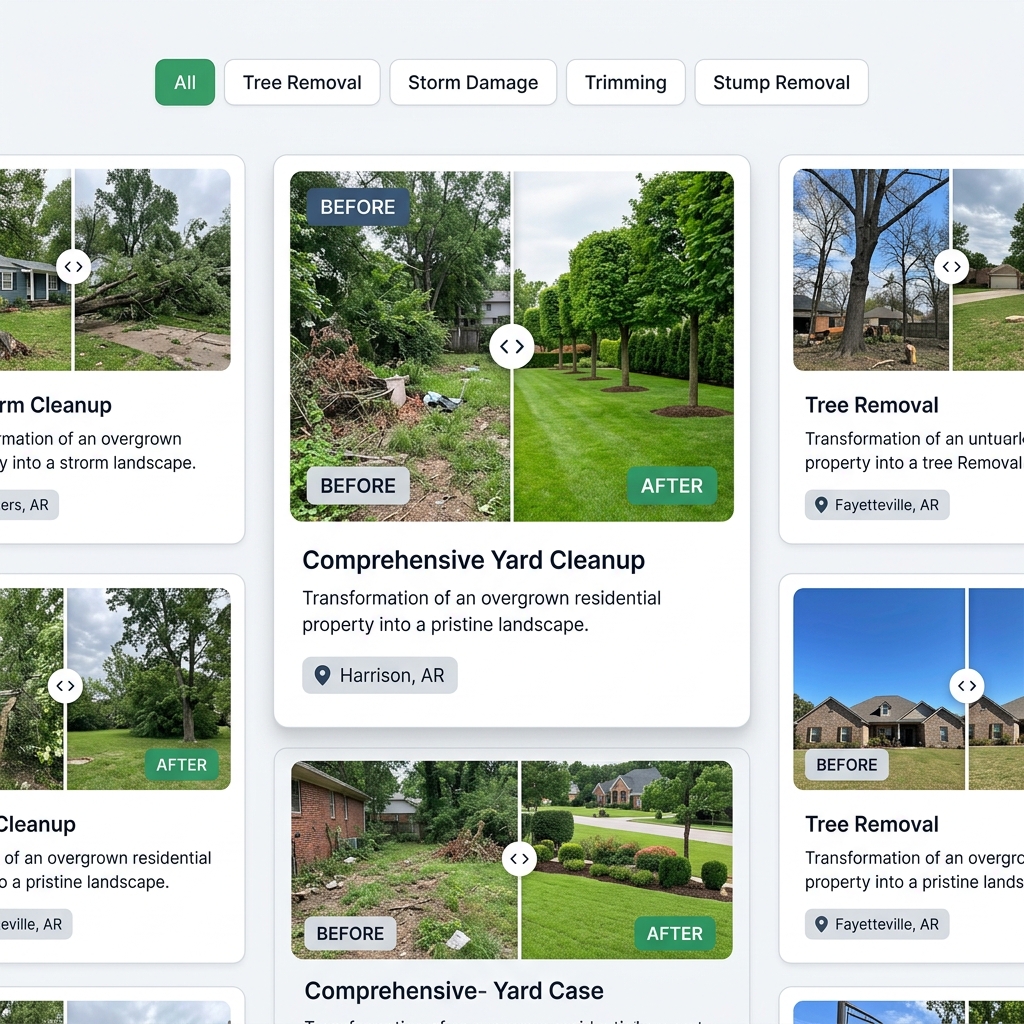The height and width of the screenshot is (1024, 1024).
Task: Open the Comprehensive- Yard Case title
Action: [x=454, y=991]
